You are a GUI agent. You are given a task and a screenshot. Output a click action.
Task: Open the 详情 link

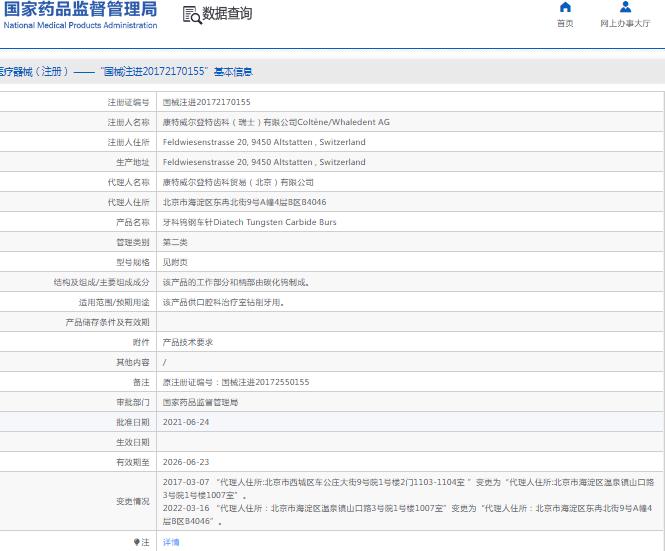171,542
